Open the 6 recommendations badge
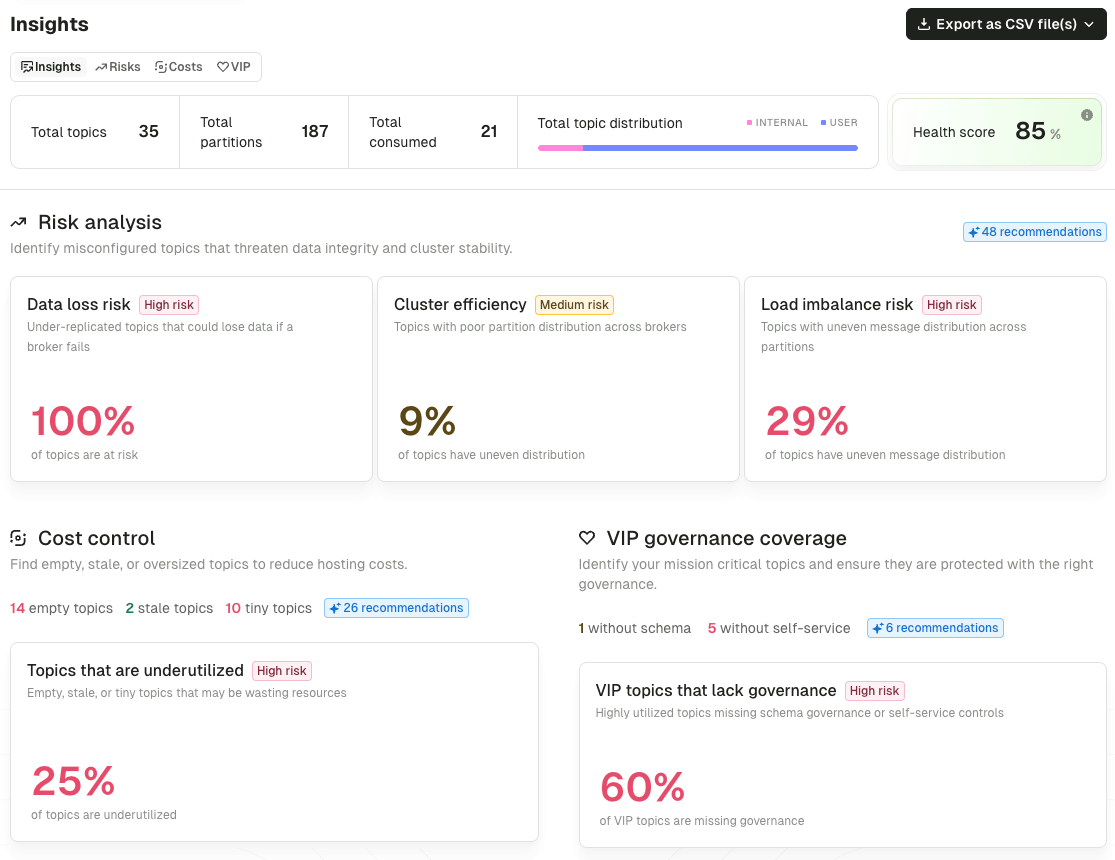1115x860 pixels. 935,628
